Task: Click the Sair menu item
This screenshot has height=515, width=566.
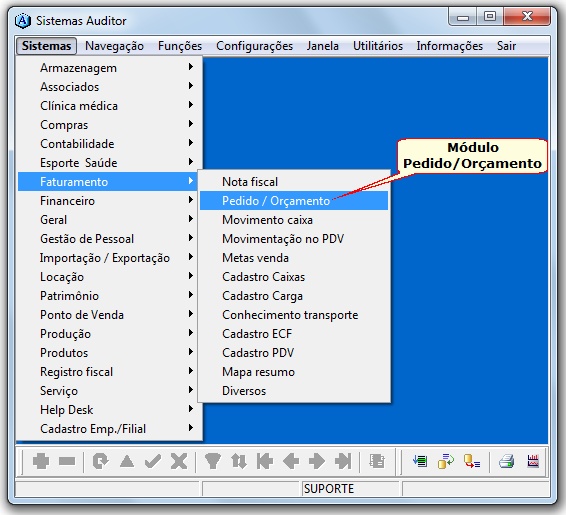Action: (x=506, y=46)
